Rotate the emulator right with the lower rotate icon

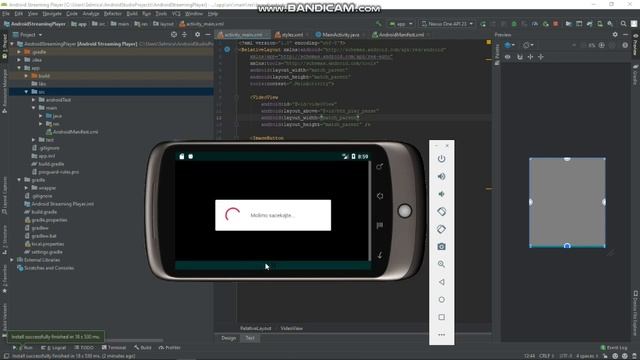[441, 229]
